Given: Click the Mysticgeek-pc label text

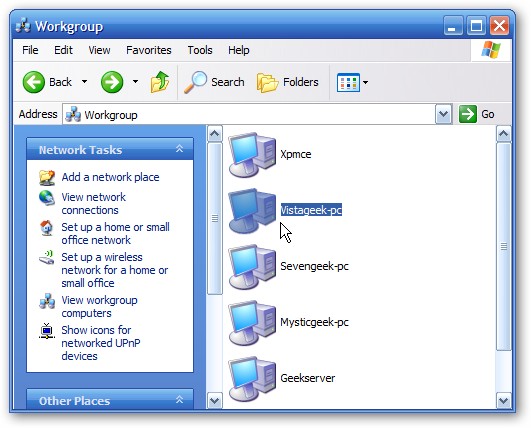Looking at the screenshot, I should click(x=314, y=322).
